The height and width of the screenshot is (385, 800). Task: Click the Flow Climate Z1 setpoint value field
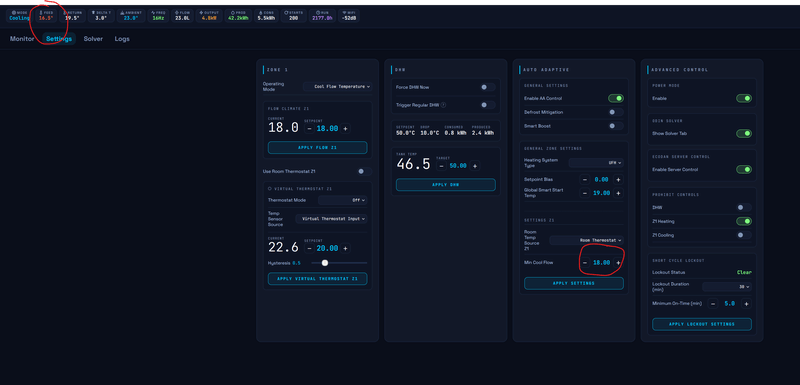[x=327, y=129]
